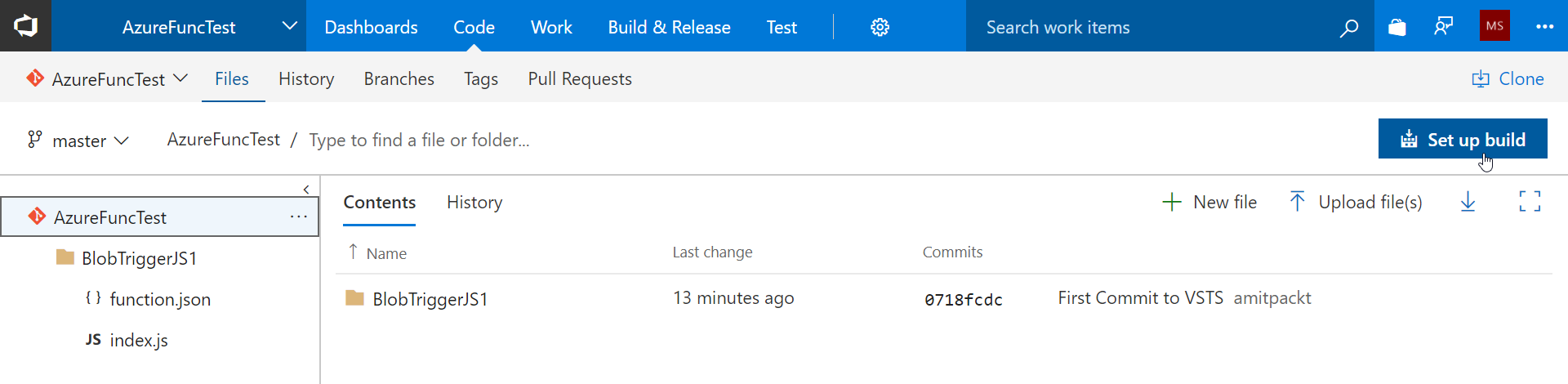Click the Commits column header
Screen dimensions: 1568x384
pos(952,252)
